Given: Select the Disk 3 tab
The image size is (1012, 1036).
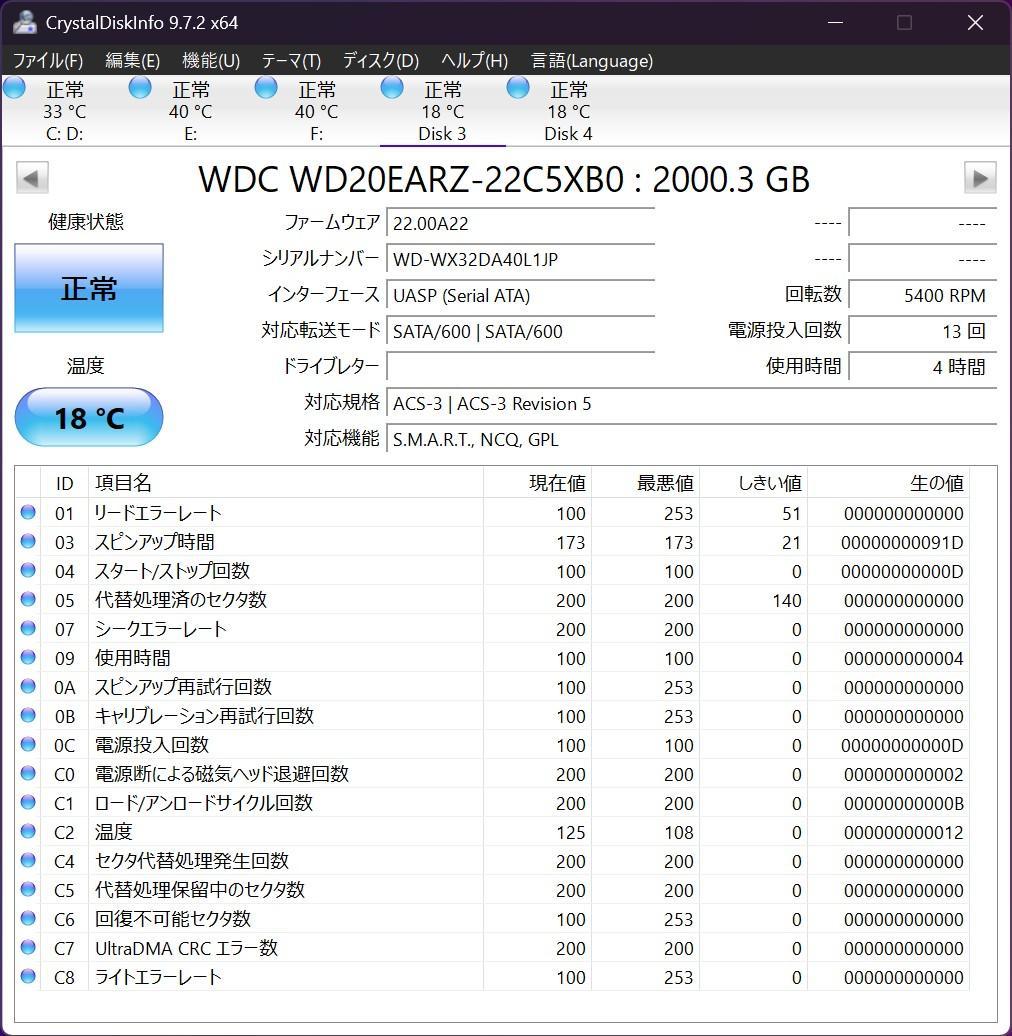Looking at the screenshot, I should point(443,110).
